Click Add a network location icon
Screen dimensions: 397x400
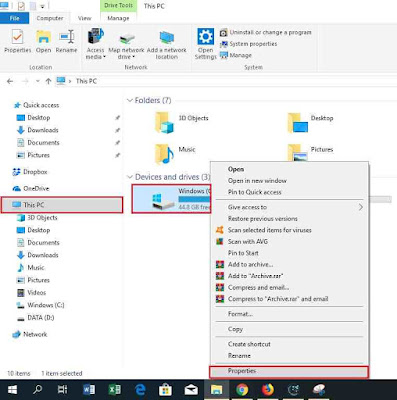[x=167, y=45]
